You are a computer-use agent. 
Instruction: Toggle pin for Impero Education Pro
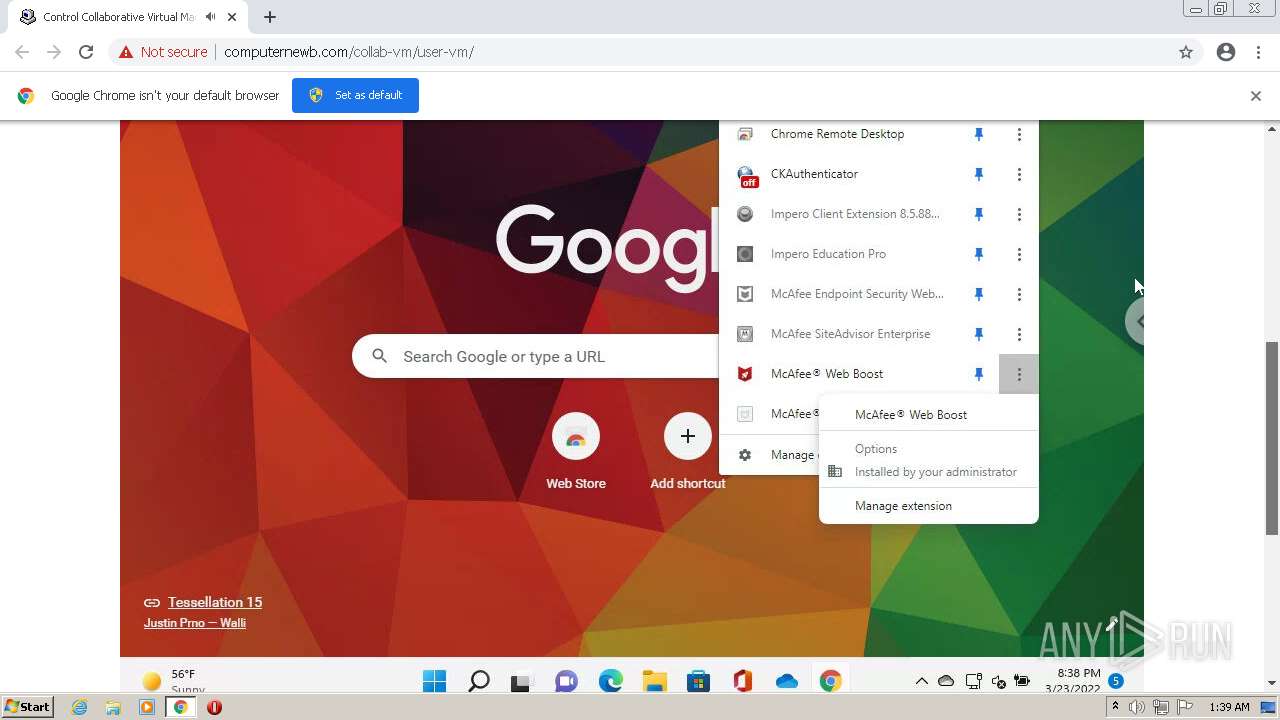coord(979,254)
